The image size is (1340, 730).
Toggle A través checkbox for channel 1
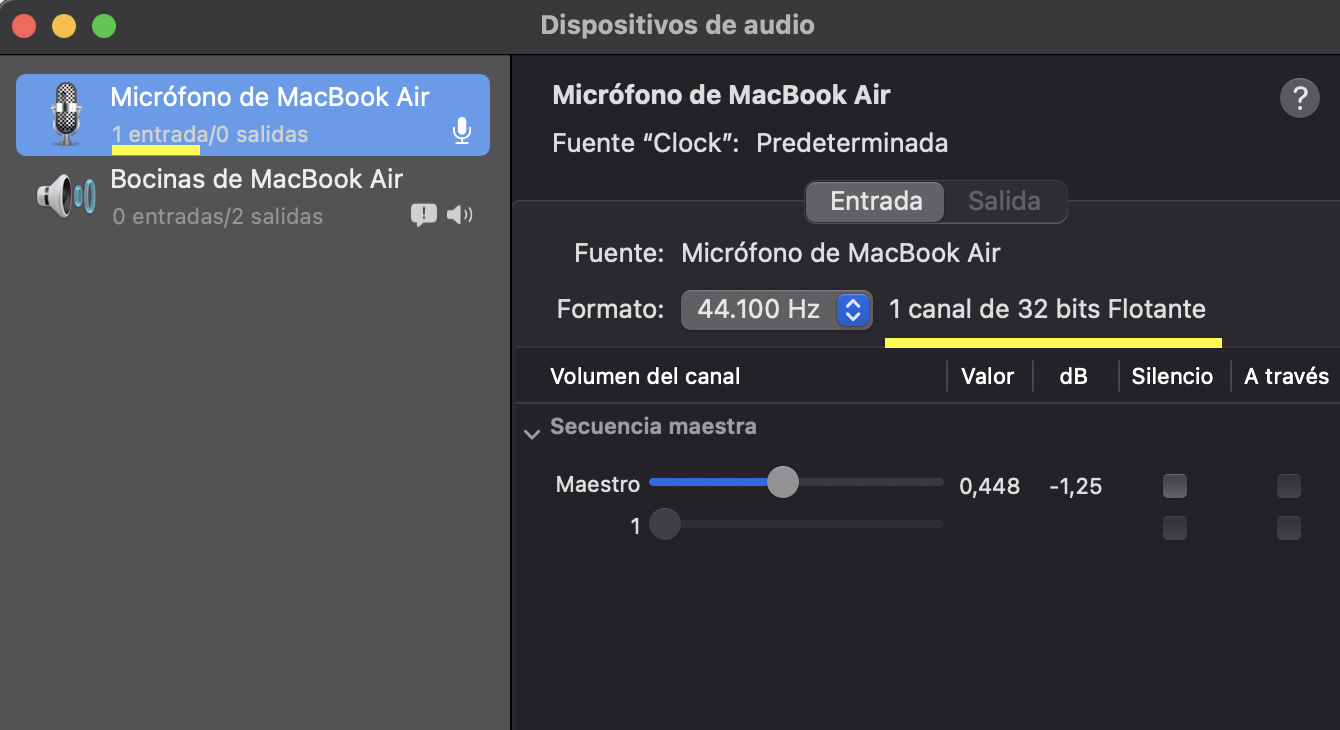1289,527
